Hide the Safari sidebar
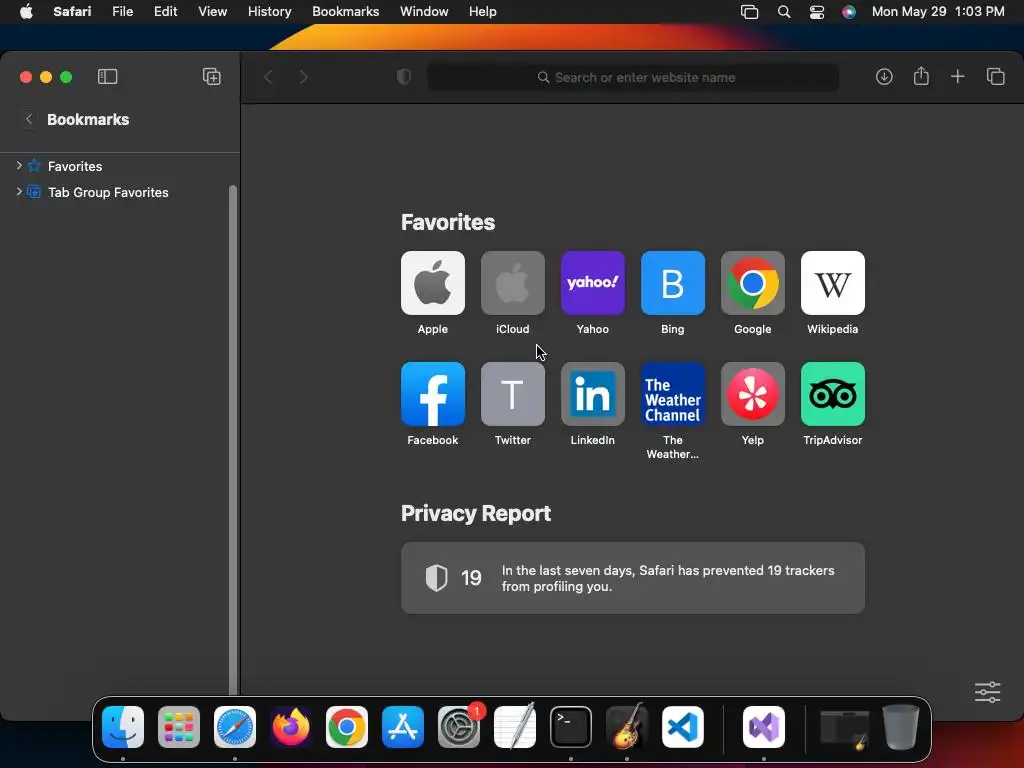 (107, 77)
